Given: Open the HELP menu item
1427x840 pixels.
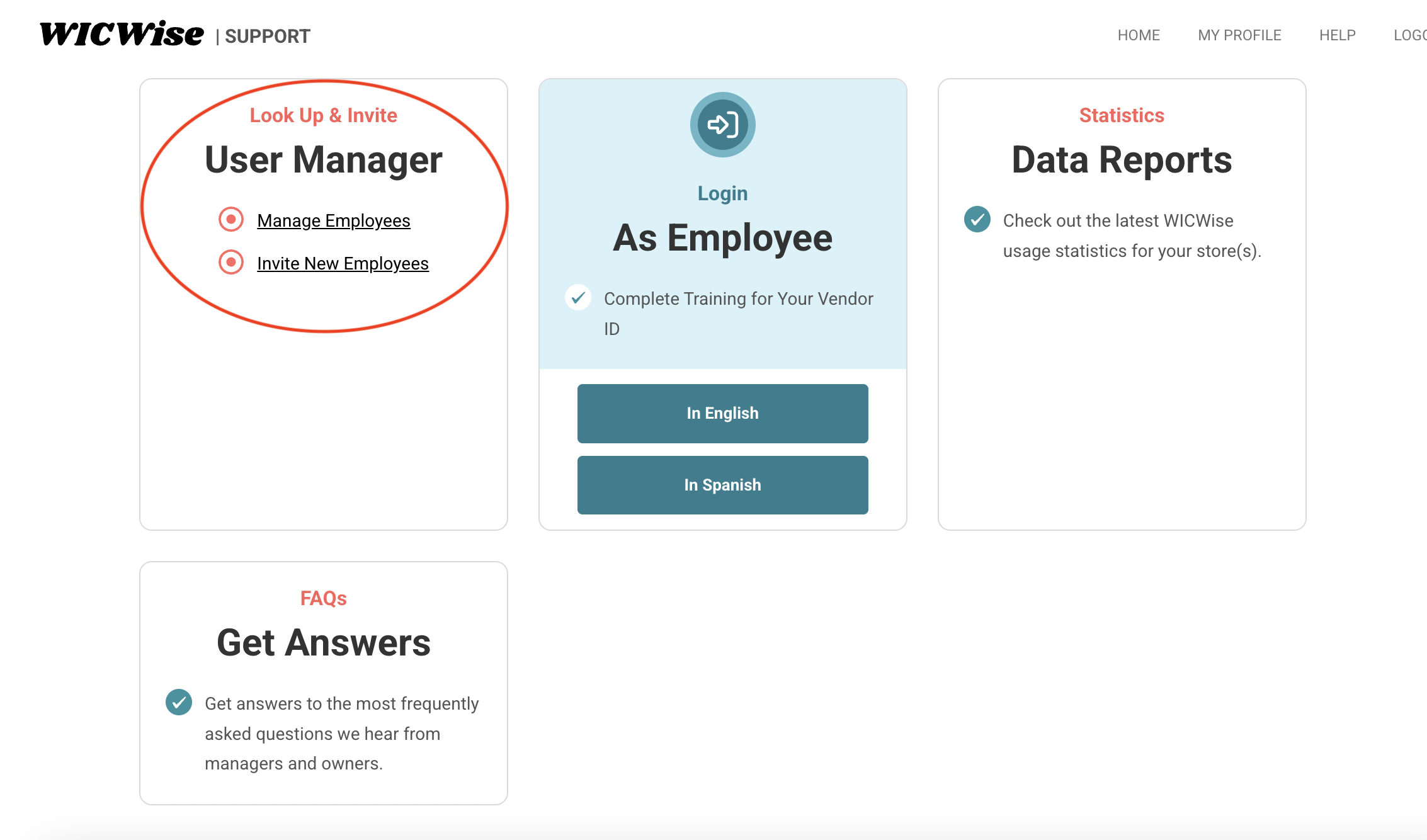Looking at the screenshot, I should pyautogui.click(x=1338, y=35).
